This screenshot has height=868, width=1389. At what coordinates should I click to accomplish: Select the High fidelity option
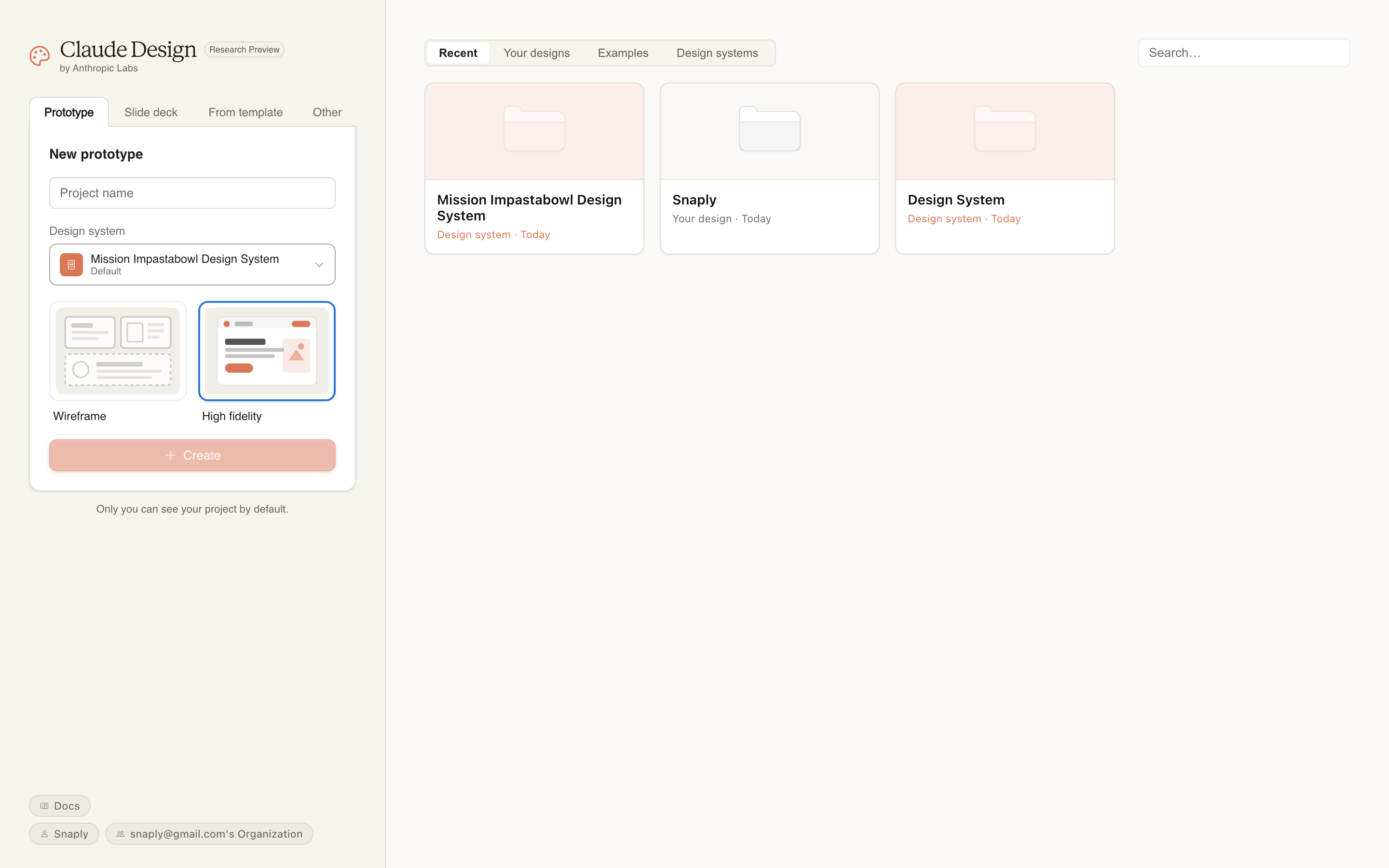[267, 351]
